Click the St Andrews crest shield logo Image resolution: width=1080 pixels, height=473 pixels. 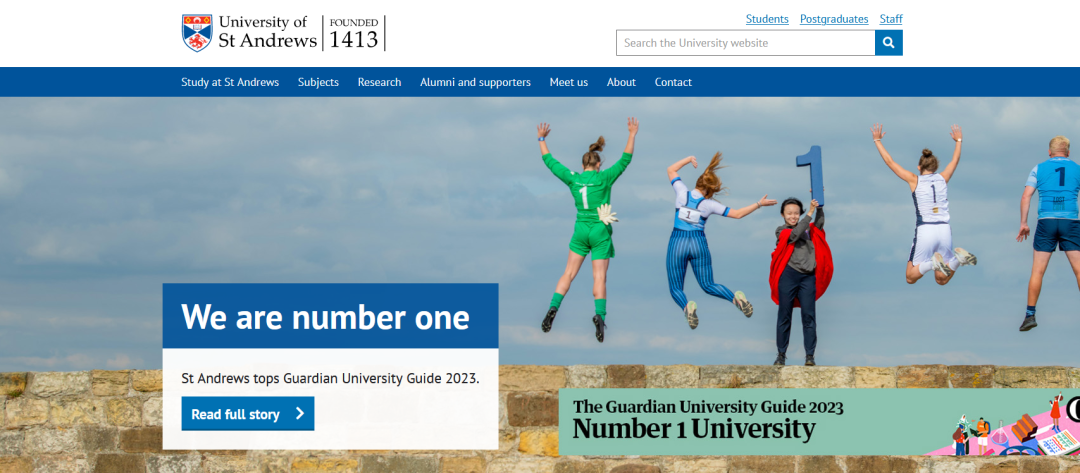coord(197,32)
